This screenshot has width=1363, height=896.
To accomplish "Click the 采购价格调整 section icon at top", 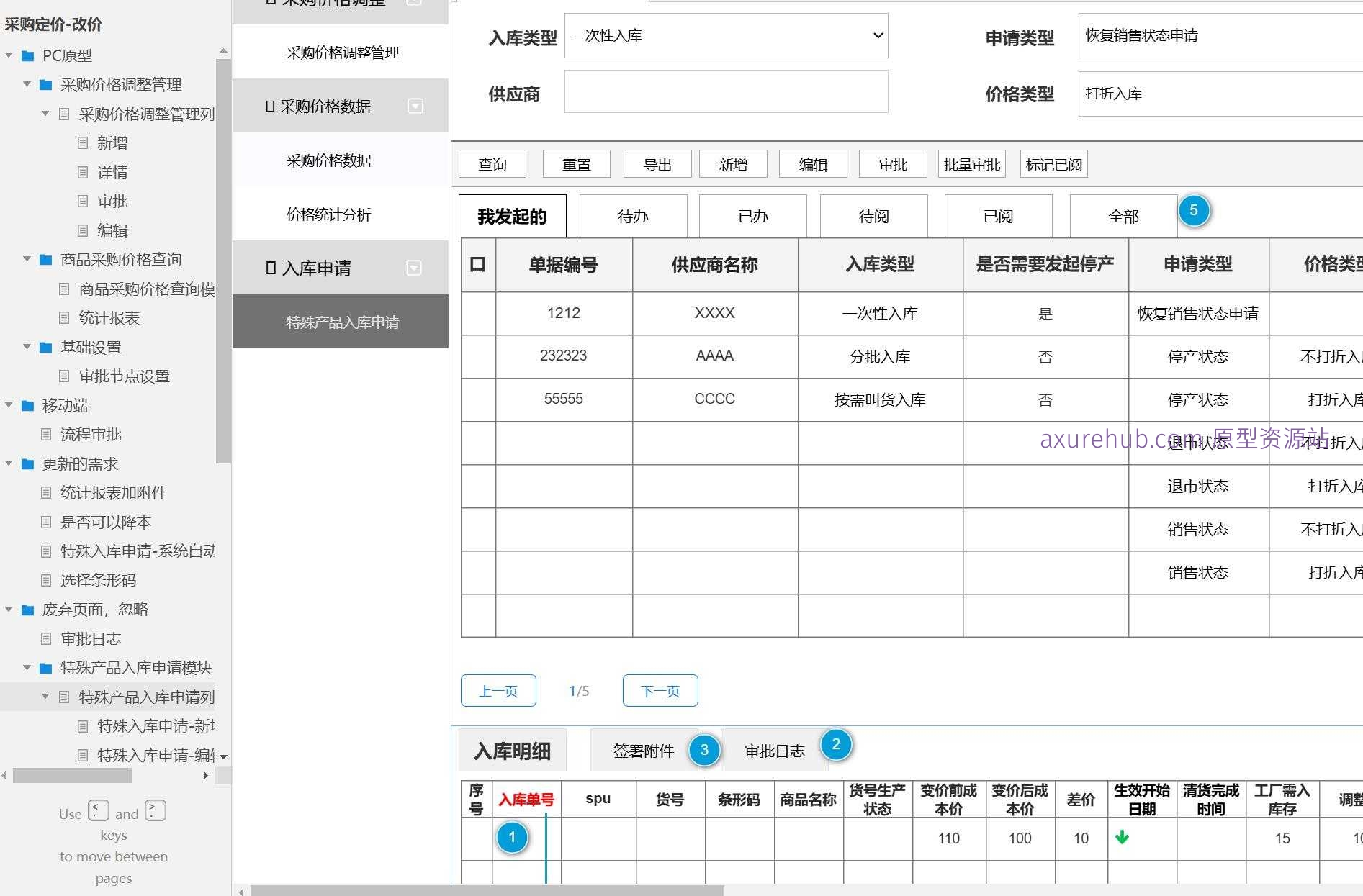I will tap(271, 3).
